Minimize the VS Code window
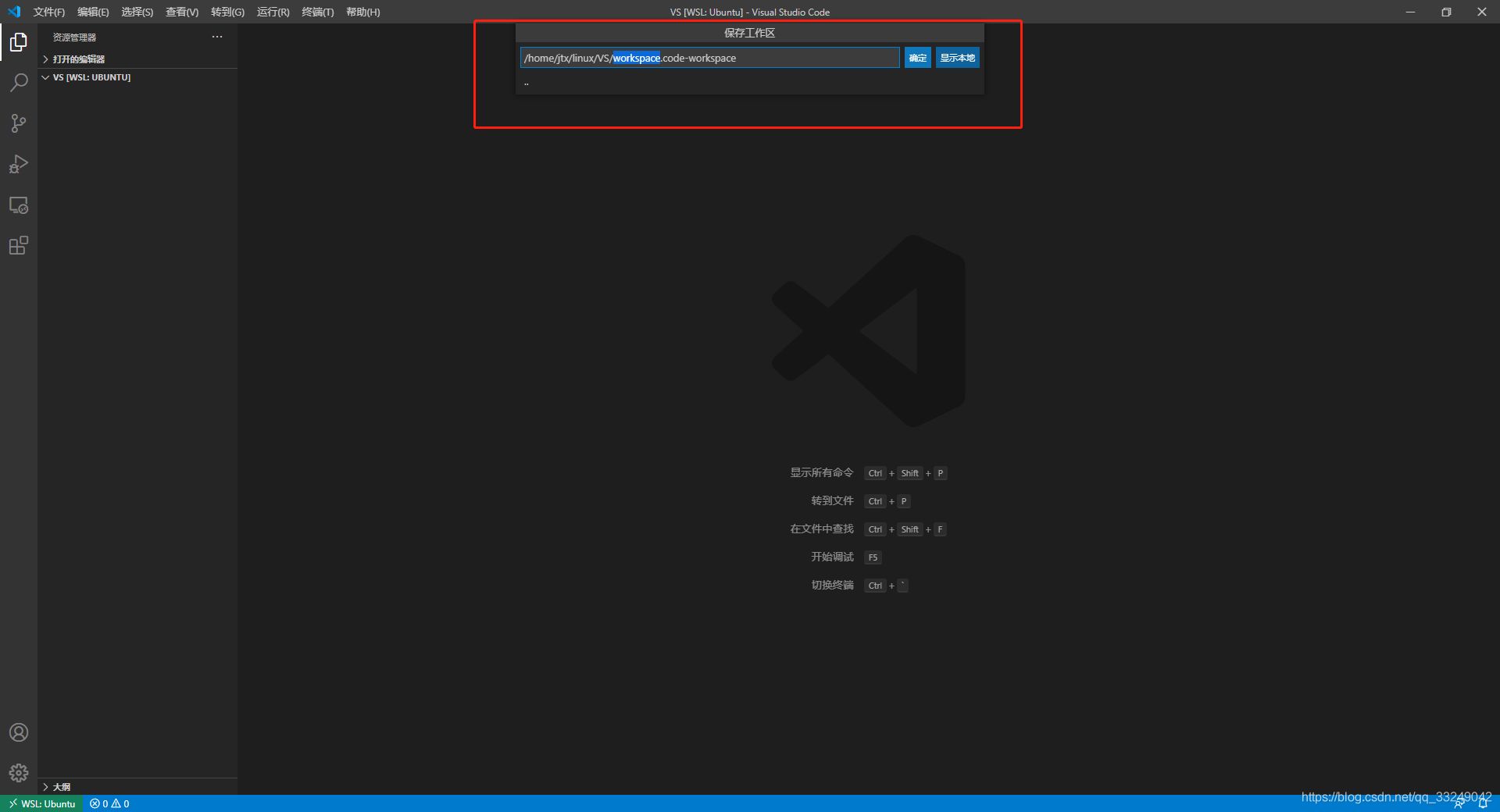This screenshot has width=1500, height=812. (x=1410, y=12)
